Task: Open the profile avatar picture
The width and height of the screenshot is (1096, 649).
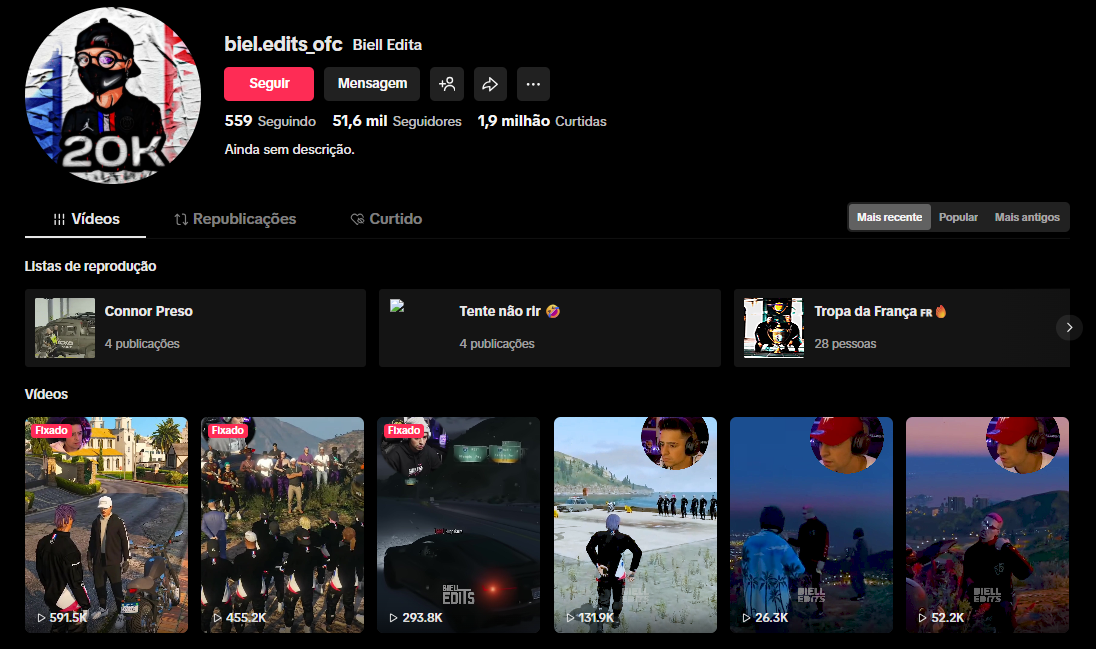Action: [x=113, y=96]
